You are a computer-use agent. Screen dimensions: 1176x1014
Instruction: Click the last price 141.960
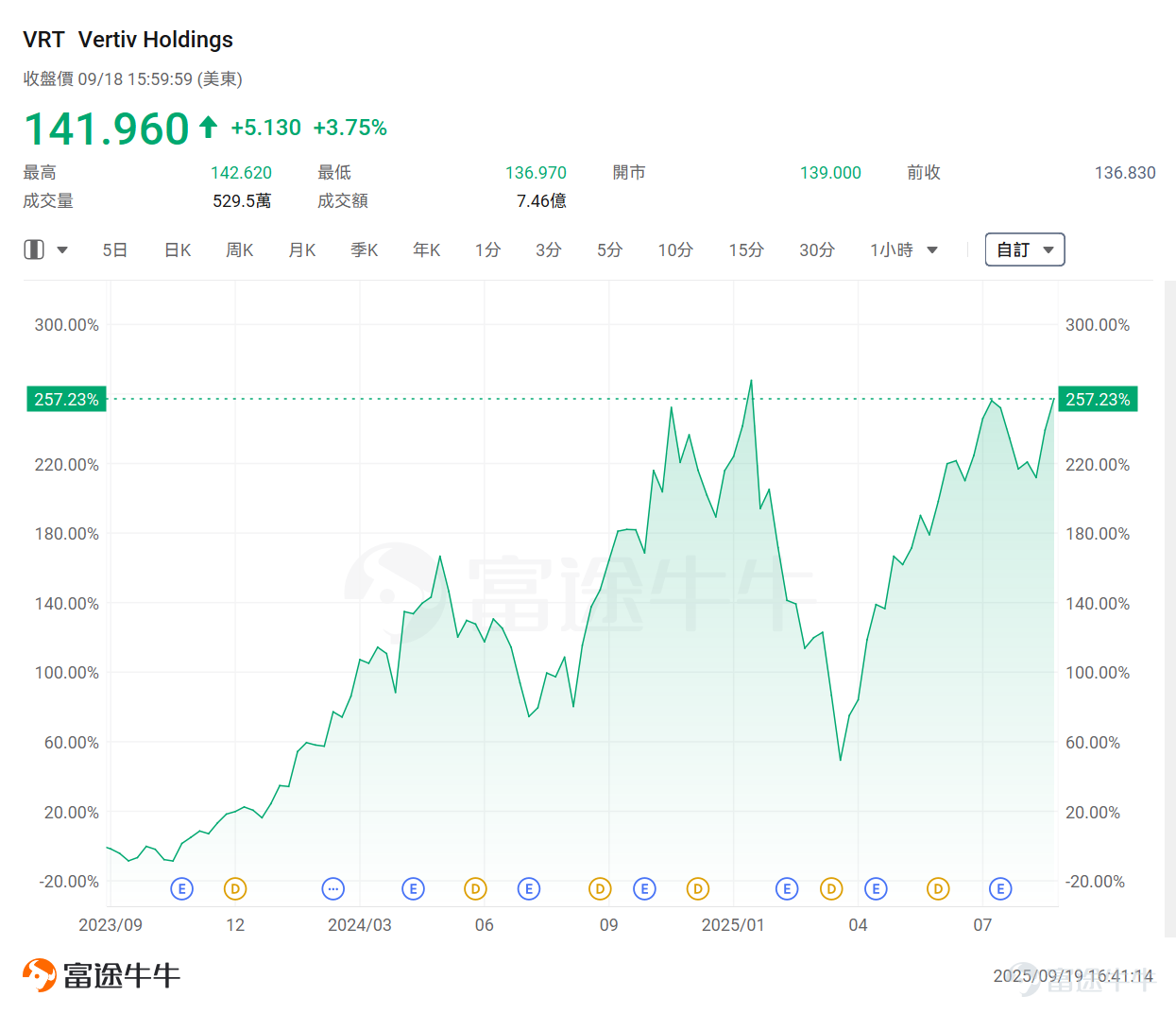107,129
